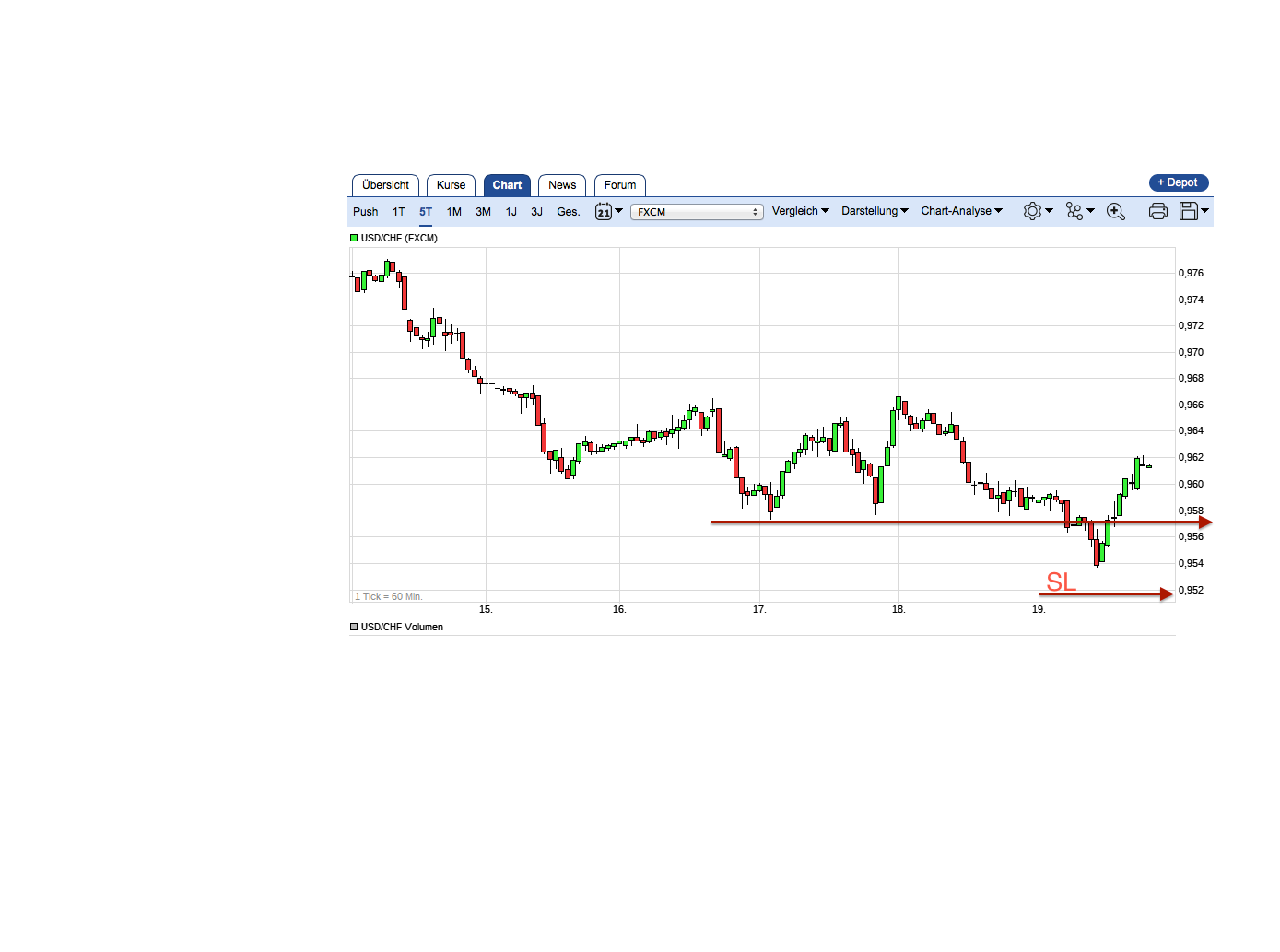Expand the Darstellung menu
Image resolution: width=1280 pixels, height=952 pixels.
pos(873,211)
